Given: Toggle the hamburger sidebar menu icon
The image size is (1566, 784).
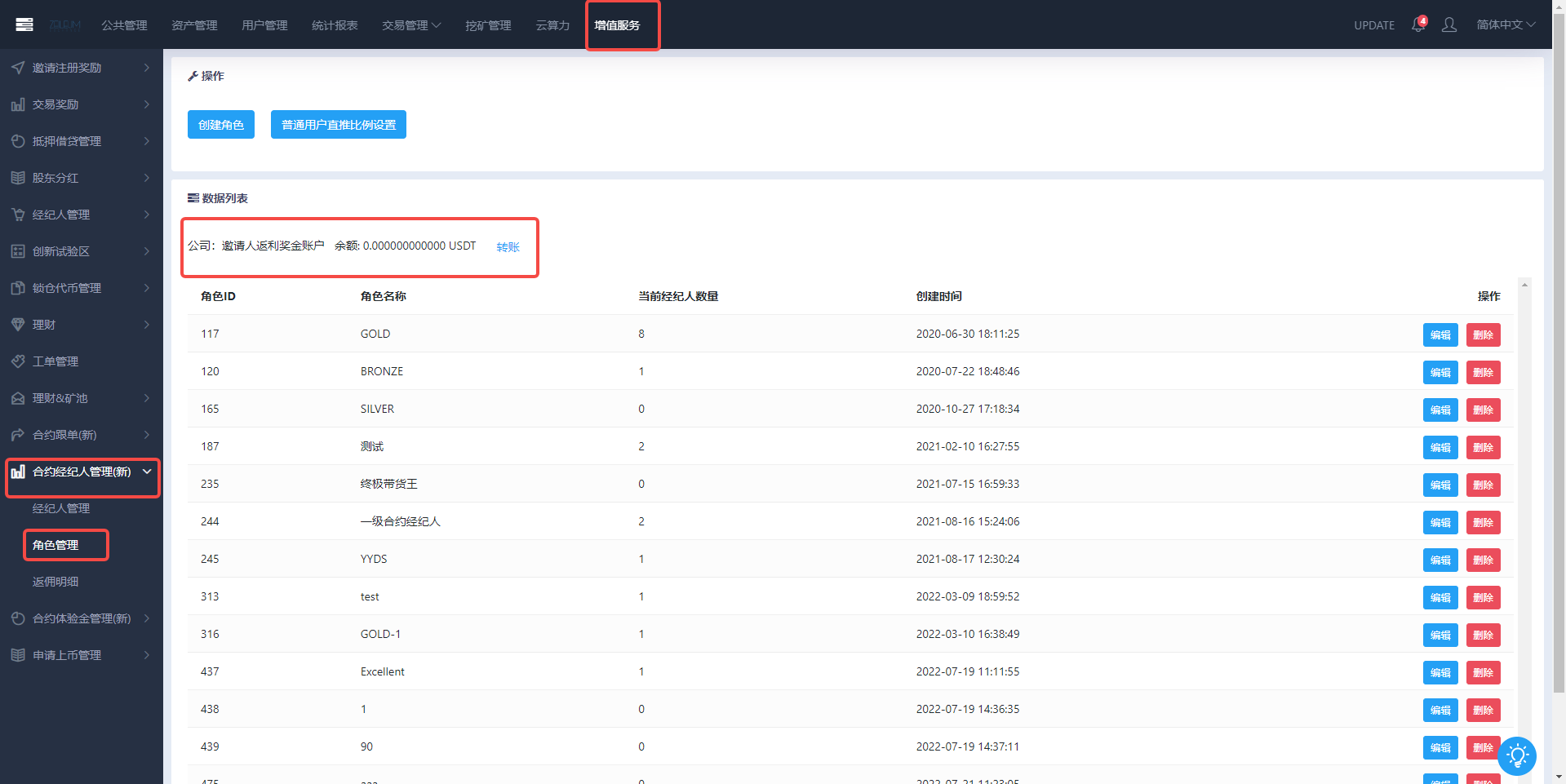Looking at the screenshot, I should point(24,24).
